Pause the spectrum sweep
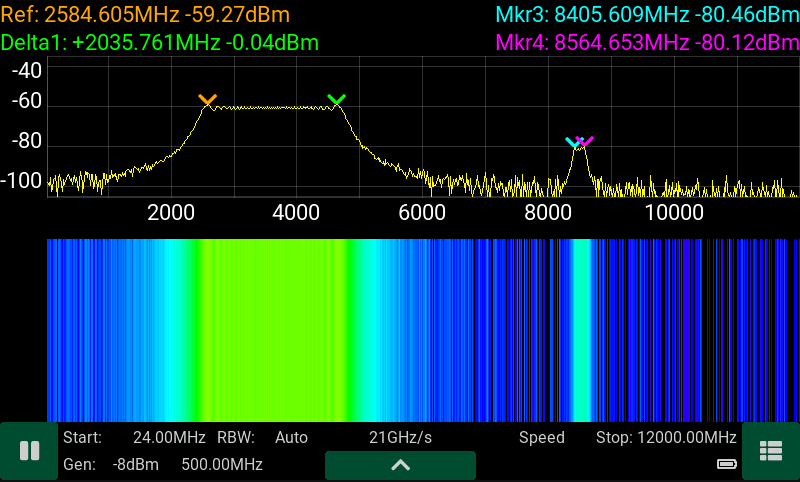Viewport: 800px width, 482px height. pyautogui.click(x=29, y=451)
